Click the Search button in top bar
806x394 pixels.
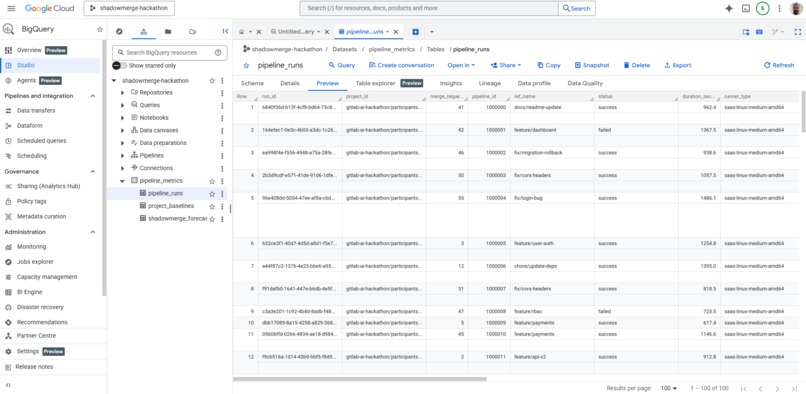577,8
